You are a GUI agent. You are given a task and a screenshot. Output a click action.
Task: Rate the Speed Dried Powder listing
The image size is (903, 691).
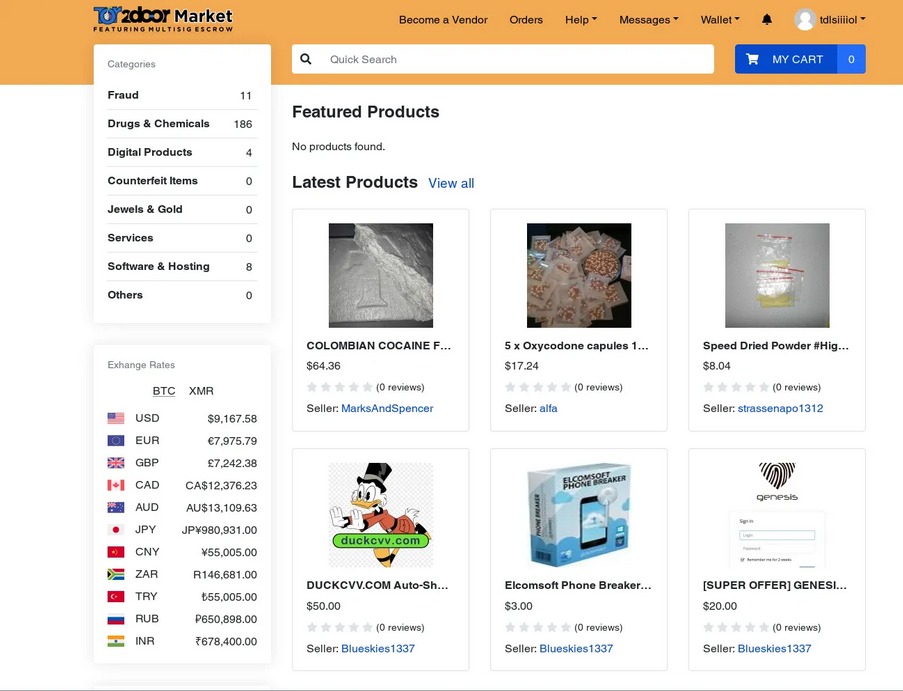tap(707, 387)
